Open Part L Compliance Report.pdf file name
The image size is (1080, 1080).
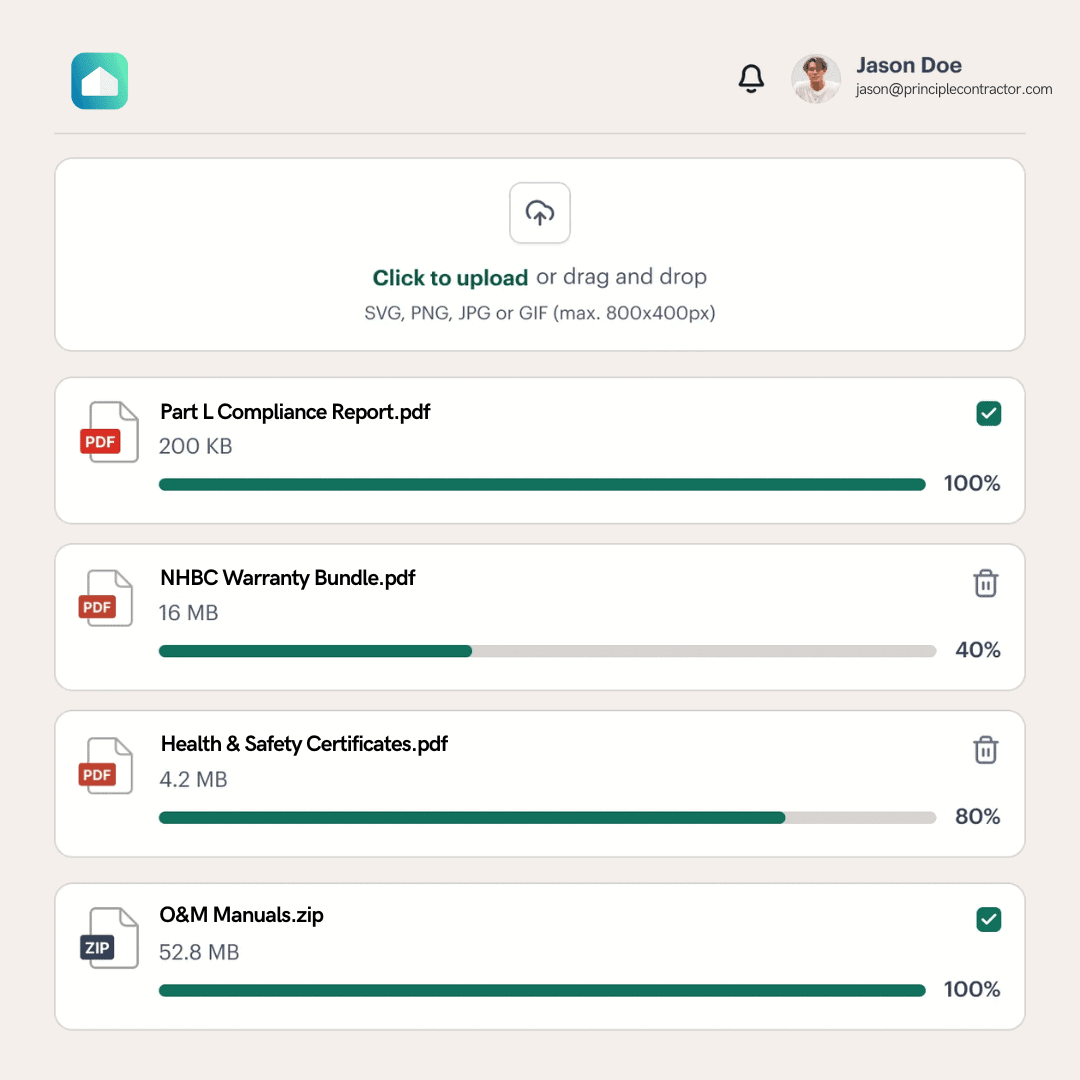click(295, 412)
